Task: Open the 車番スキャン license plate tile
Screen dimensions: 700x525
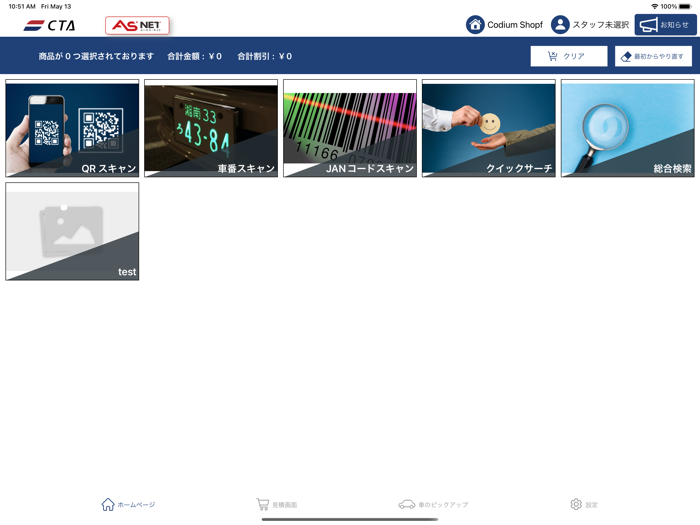Action: pyautogui.click(x=211, y=129)
